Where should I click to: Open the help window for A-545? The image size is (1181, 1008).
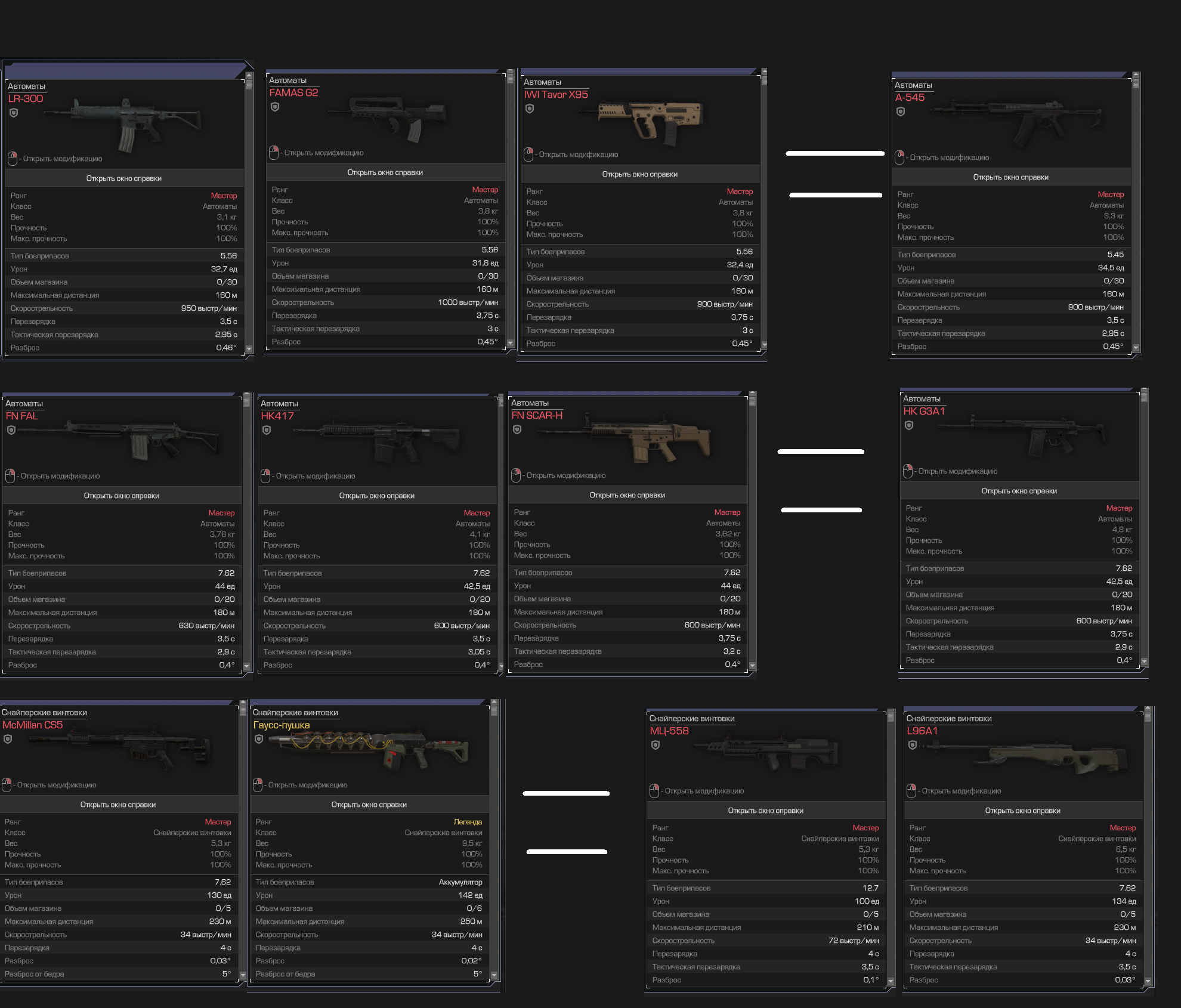[1011, 177]
